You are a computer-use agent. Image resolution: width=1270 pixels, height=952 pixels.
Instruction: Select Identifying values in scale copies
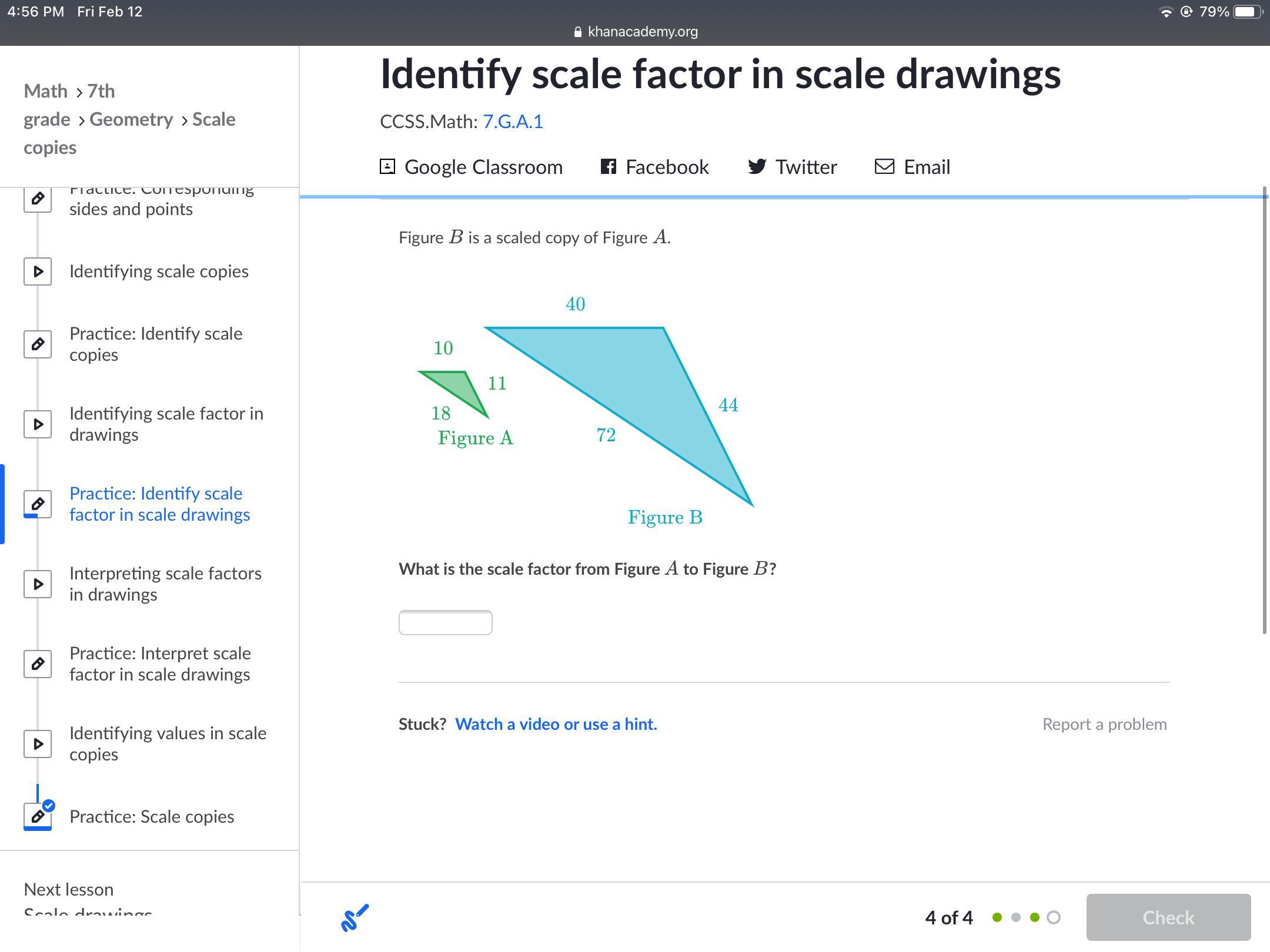(168, 743)
